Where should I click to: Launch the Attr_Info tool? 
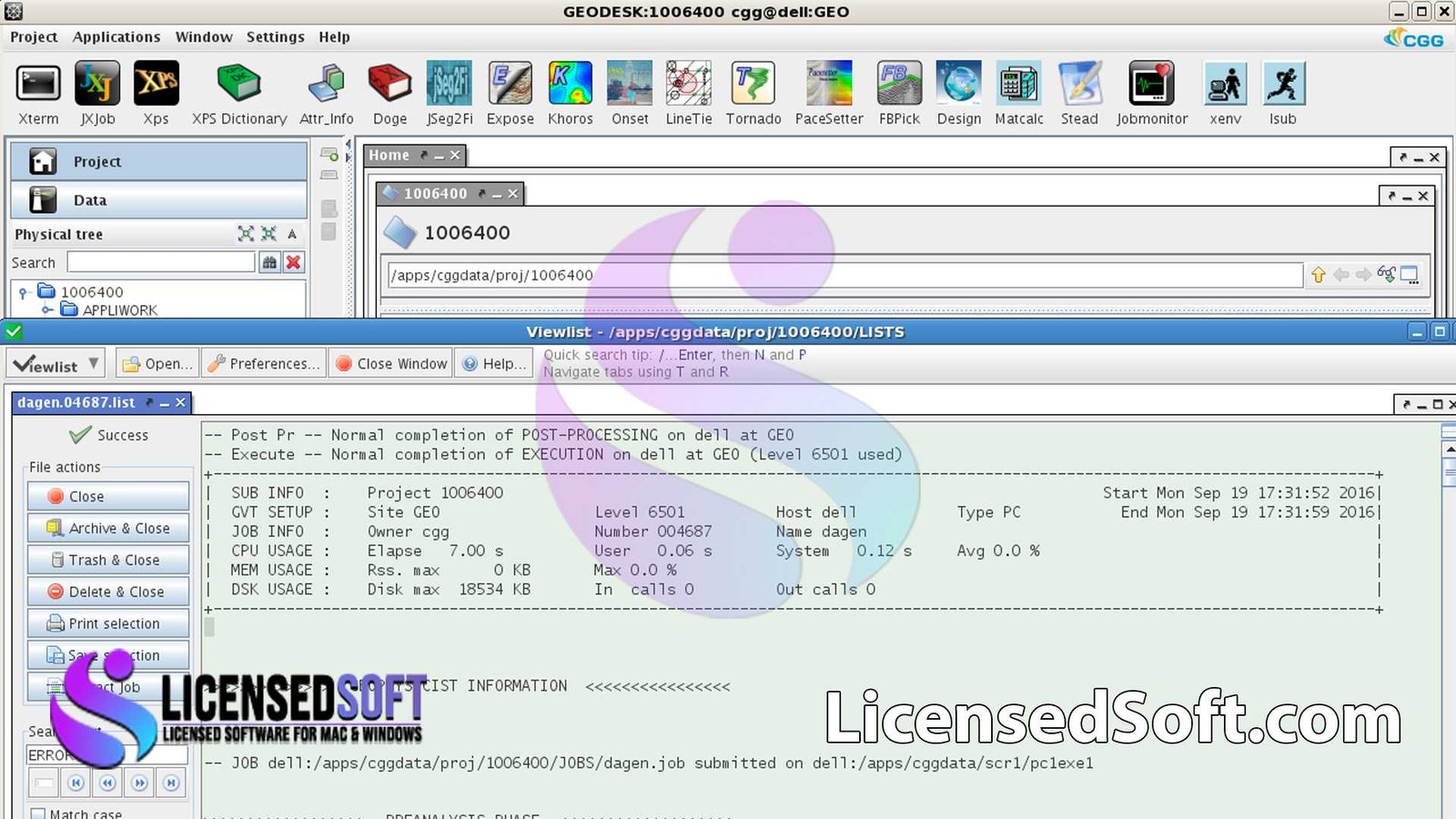tap(326, 93)
